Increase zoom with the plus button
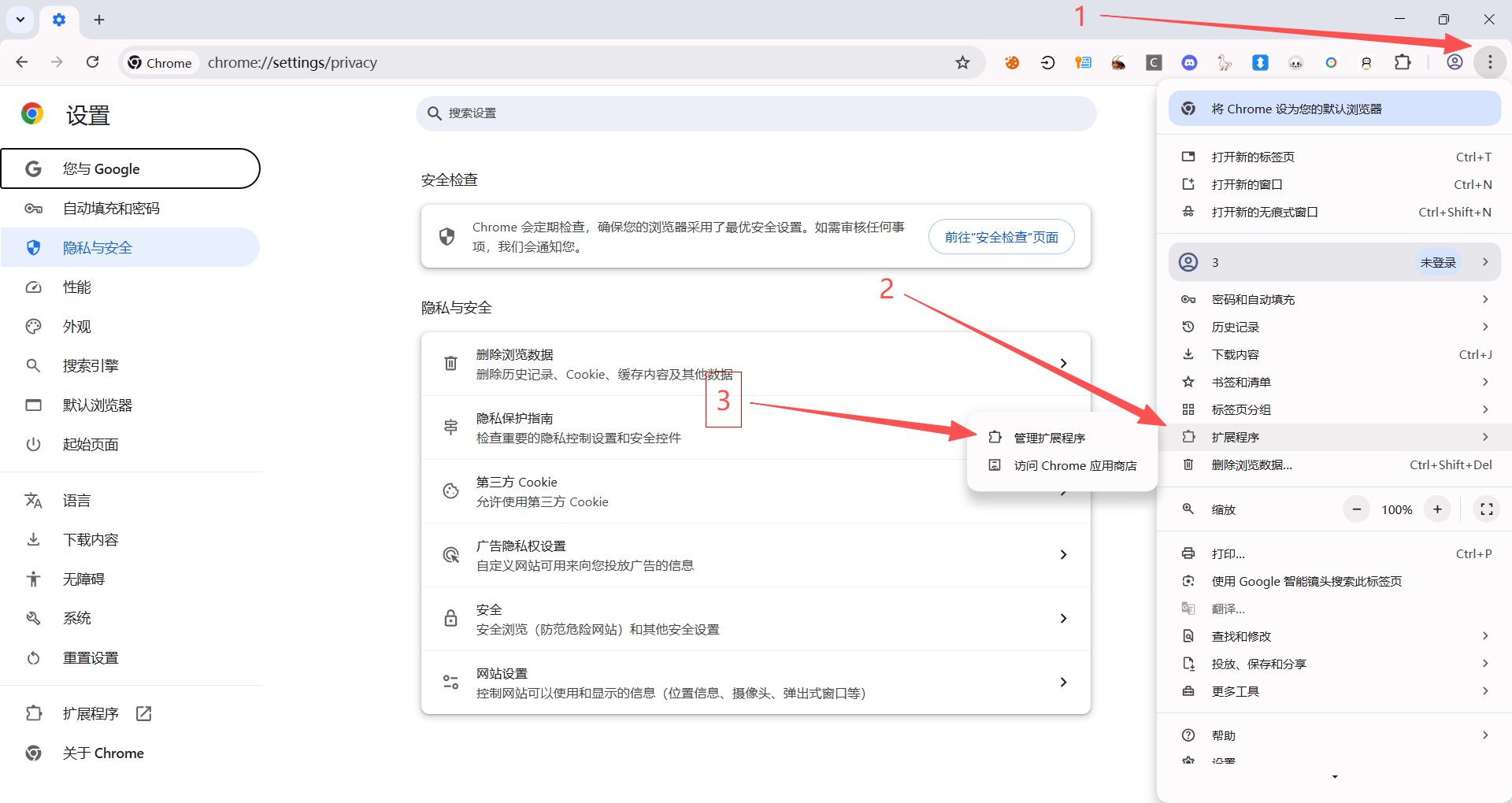Image resolution: width=1512 pixels, height=803 pixels. point(1437,509)
